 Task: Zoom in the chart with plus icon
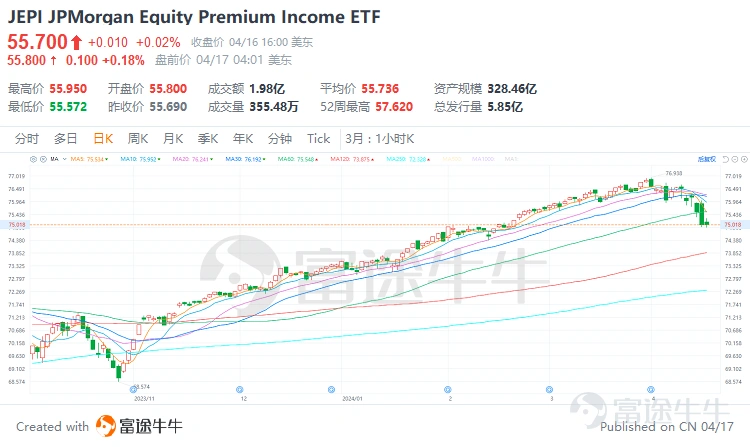coord(744,159)
